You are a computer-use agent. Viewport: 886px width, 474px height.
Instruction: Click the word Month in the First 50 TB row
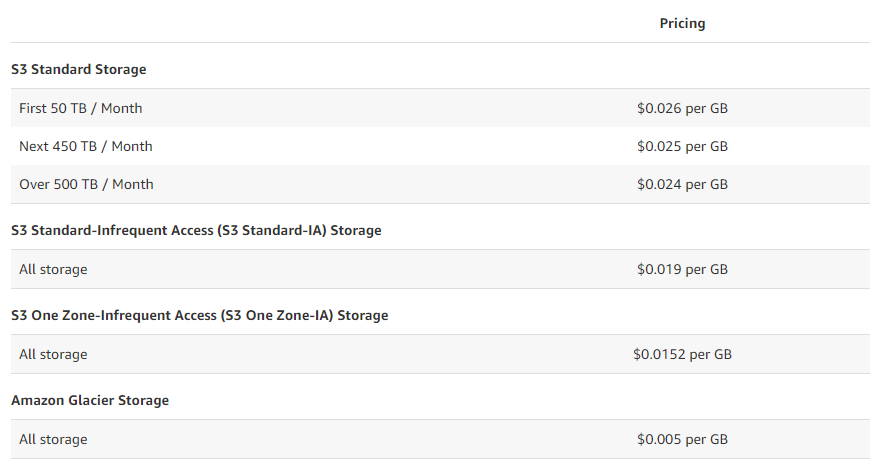(121, 108)
